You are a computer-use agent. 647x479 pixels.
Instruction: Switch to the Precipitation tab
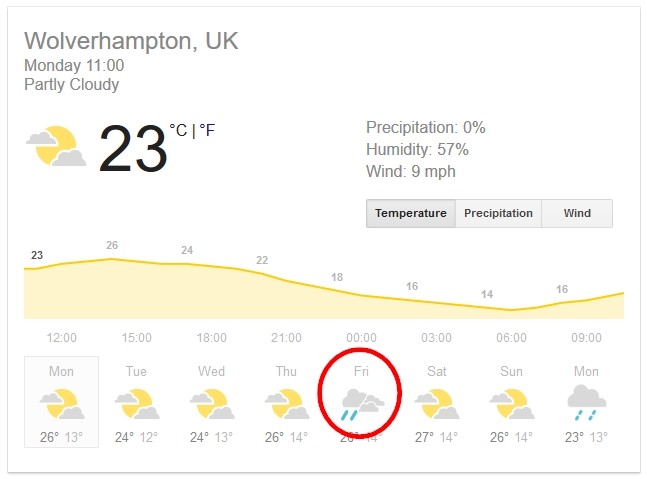498,213
